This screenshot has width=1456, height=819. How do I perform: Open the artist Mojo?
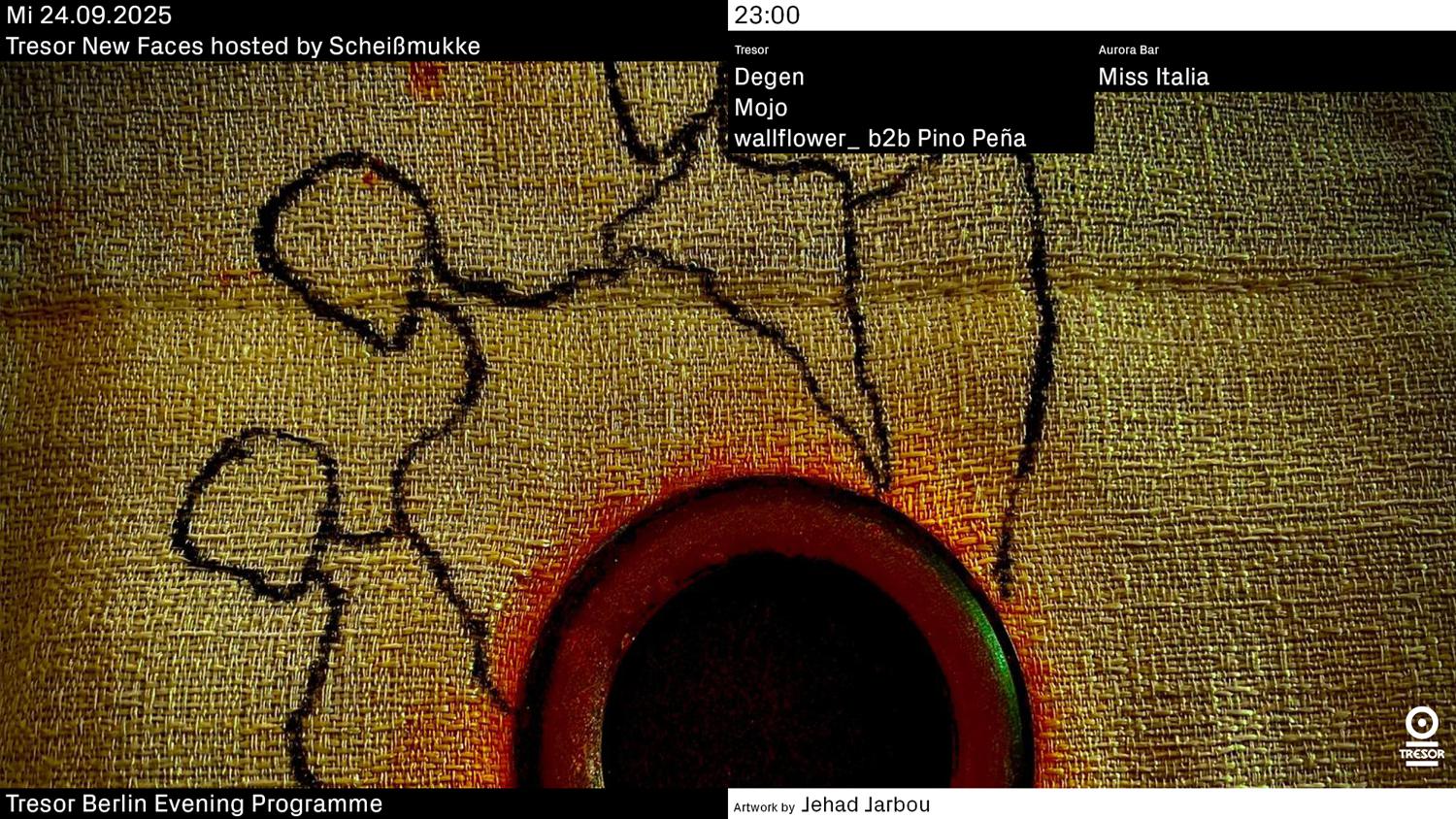pos(760,108)
